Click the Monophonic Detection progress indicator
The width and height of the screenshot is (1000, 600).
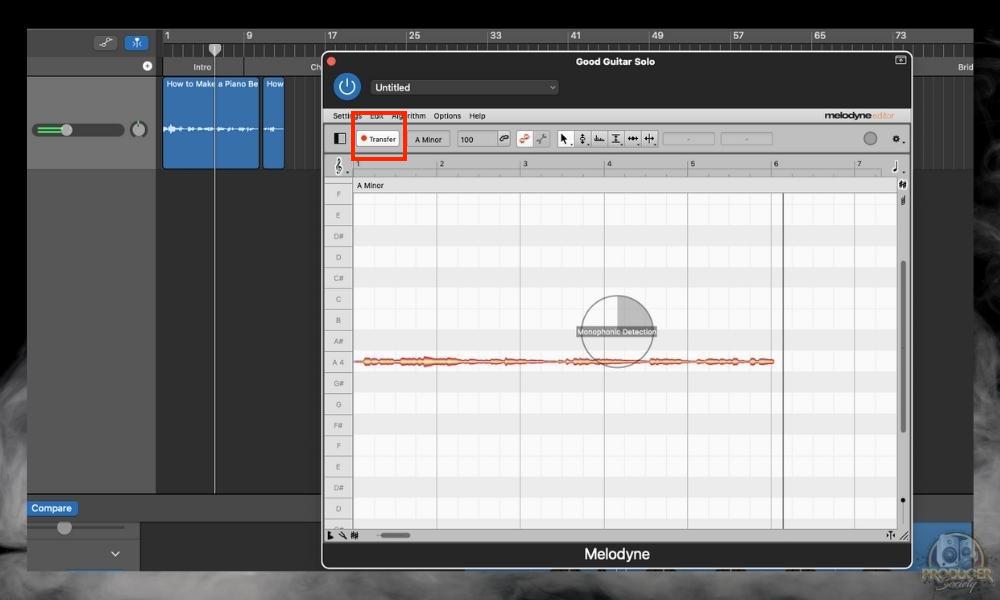tap(617, 332)
